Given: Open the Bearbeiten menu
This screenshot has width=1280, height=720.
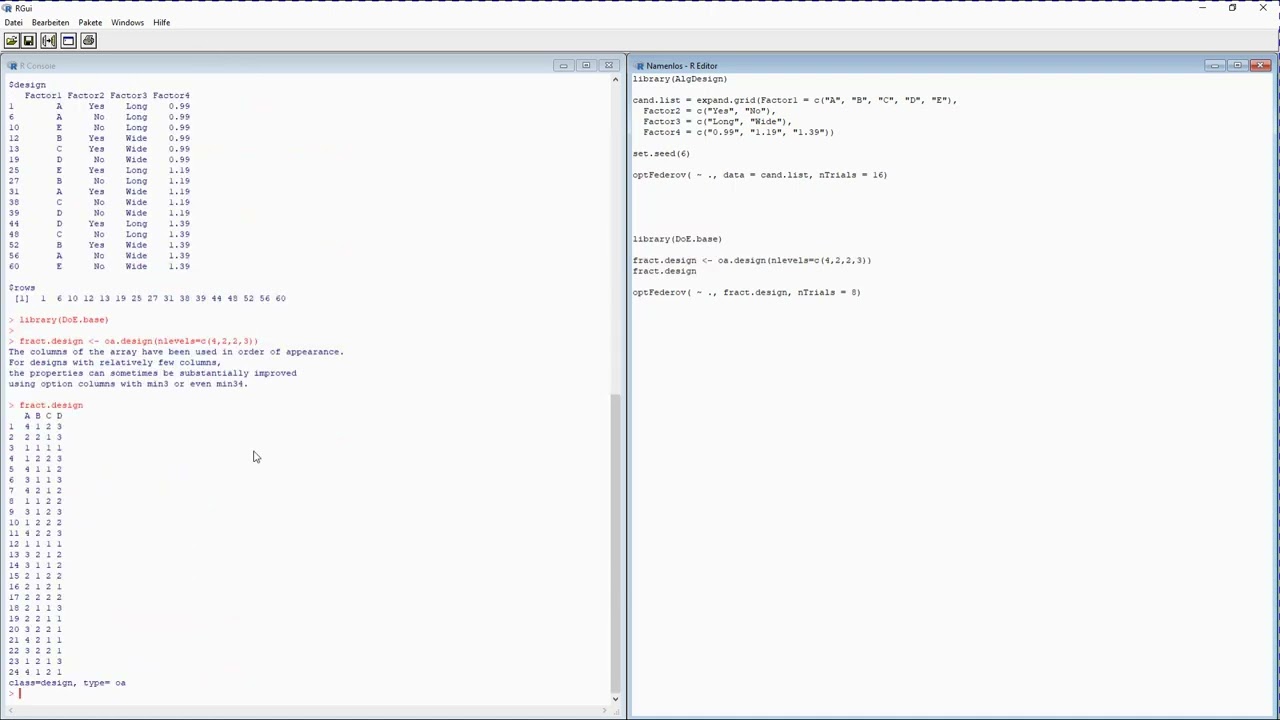Looking at the screenshot, I should tap(50, 22).
